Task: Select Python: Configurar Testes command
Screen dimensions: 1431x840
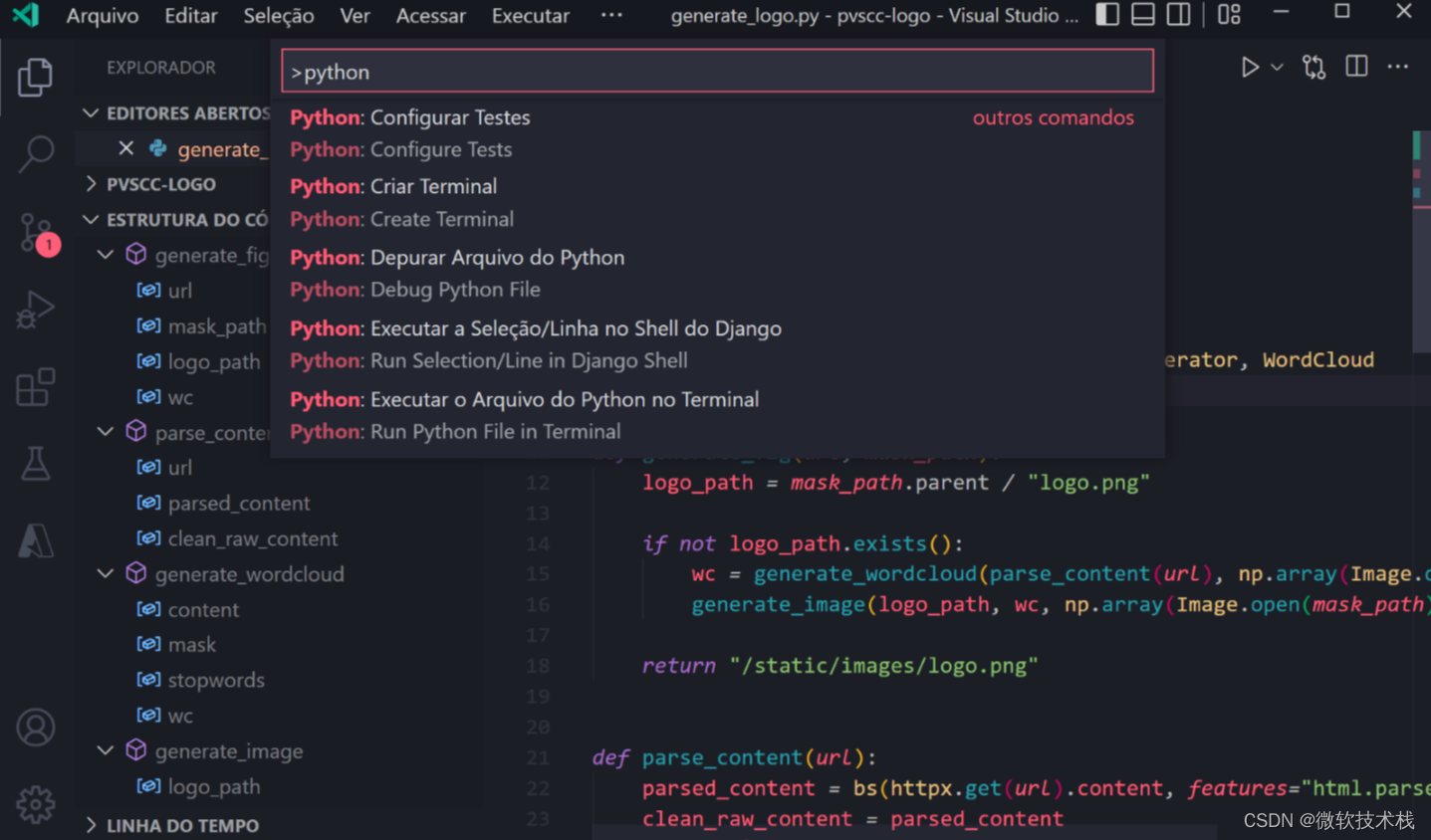Action: tap(717, 133)
